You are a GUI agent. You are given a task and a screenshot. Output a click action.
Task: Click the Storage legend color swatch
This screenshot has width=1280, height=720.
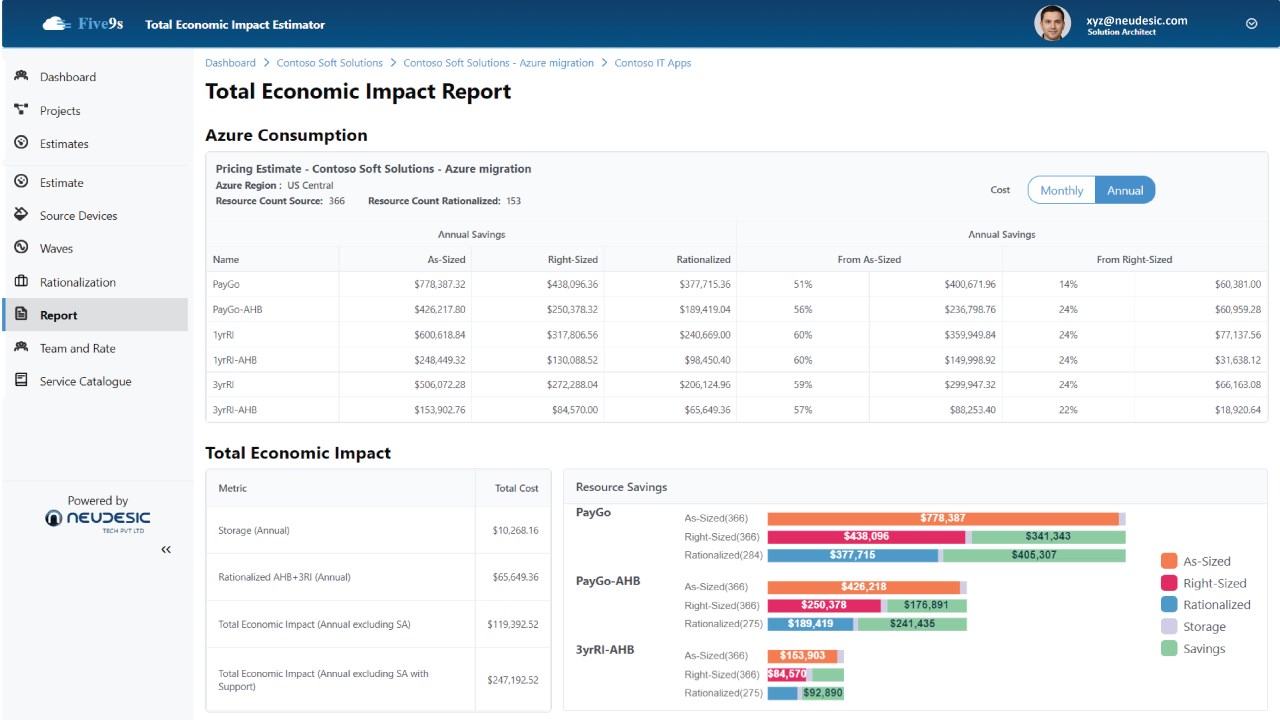click(1169, 626)
